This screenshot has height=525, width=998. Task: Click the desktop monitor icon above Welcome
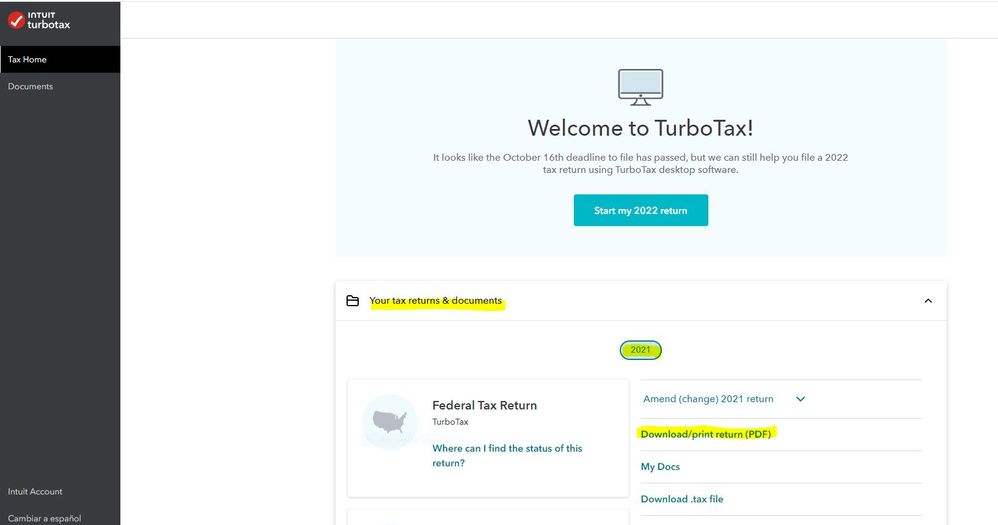(640, 87)
